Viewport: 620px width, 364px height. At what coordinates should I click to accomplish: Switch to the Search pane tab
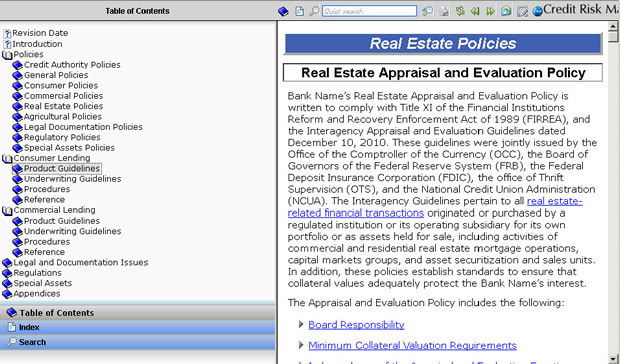(x=138, y=342)
